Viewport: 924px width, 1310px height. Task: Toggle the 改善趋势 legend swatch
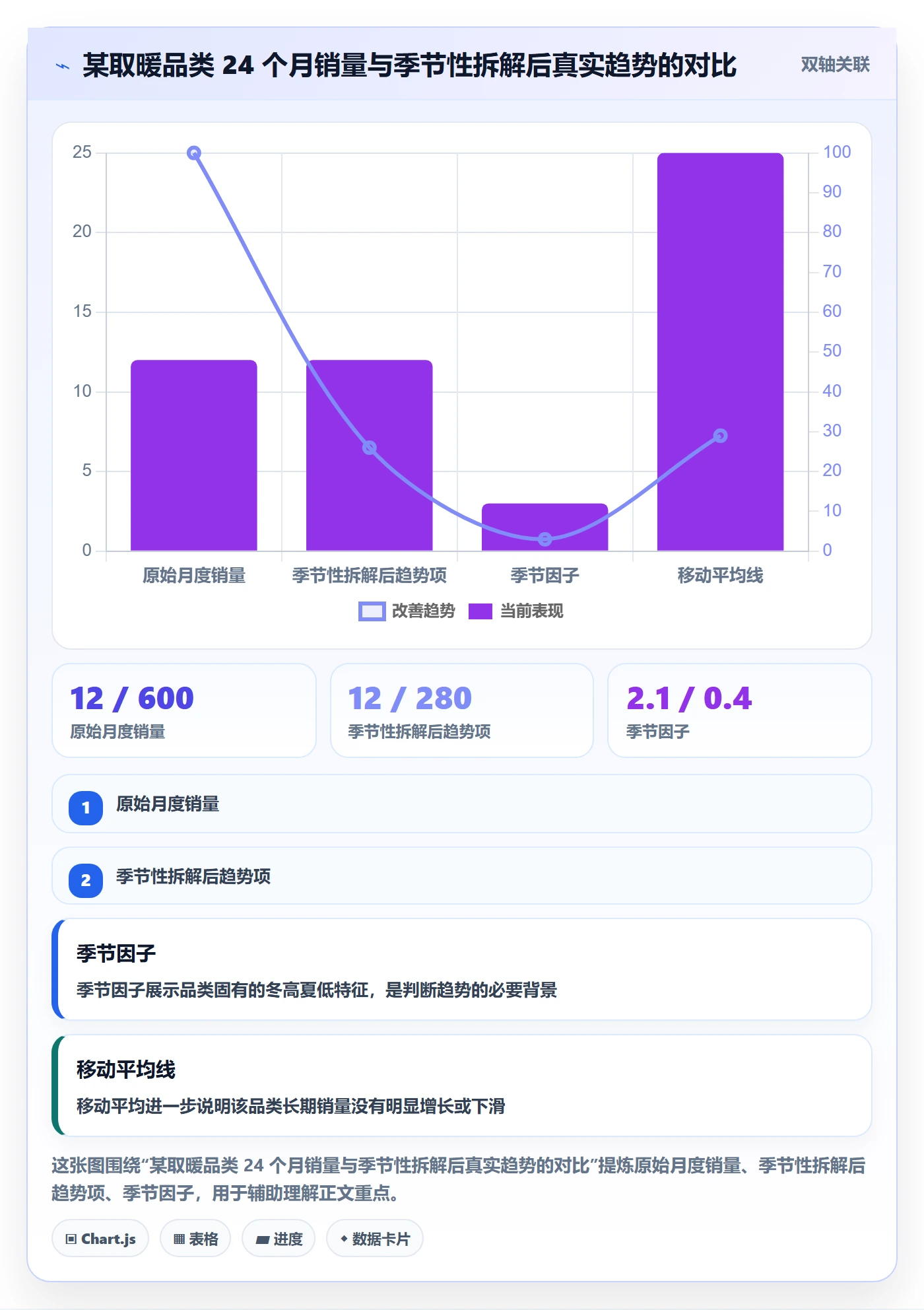click(x=372, y=611)
